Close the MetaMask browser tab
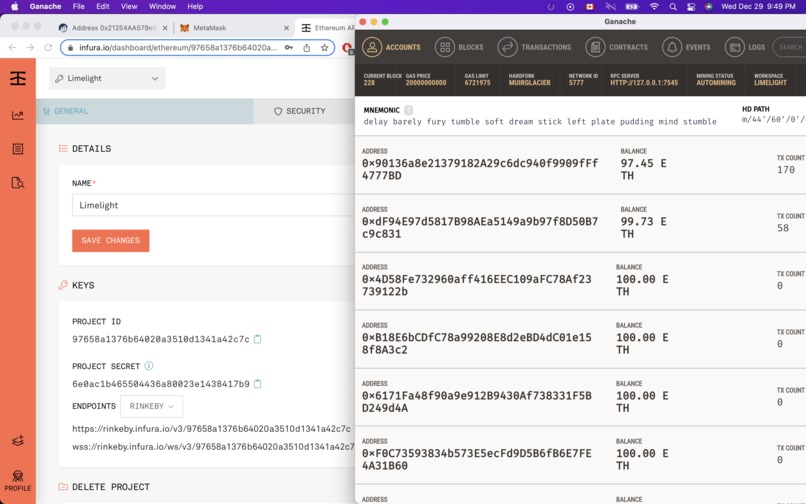Screen dimensions: 806x504 (286, 28)
